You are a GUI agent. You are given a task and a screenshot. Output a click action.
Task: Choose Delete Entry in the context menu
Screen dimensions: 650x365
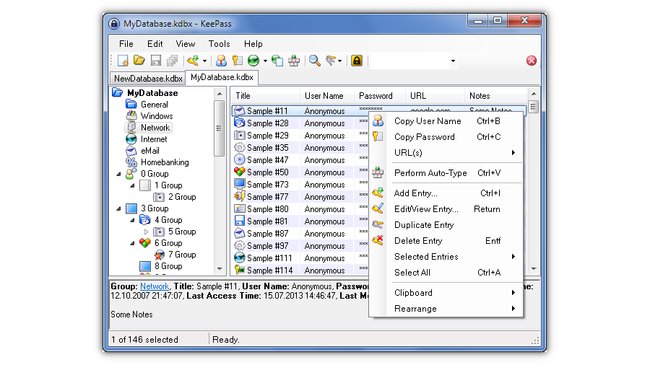coord(446,241)
